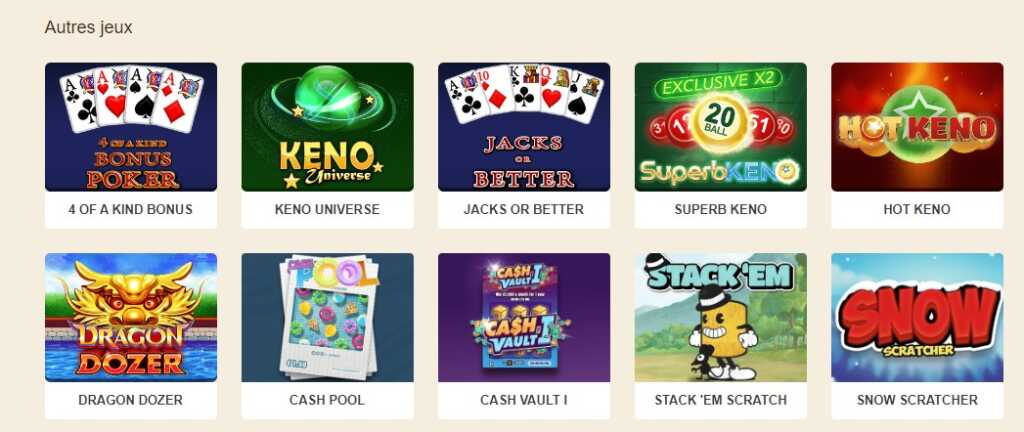Open the Dragon Dozer game thumbnail
This screenshot has height=432, width=1024.
coord(131,317)
